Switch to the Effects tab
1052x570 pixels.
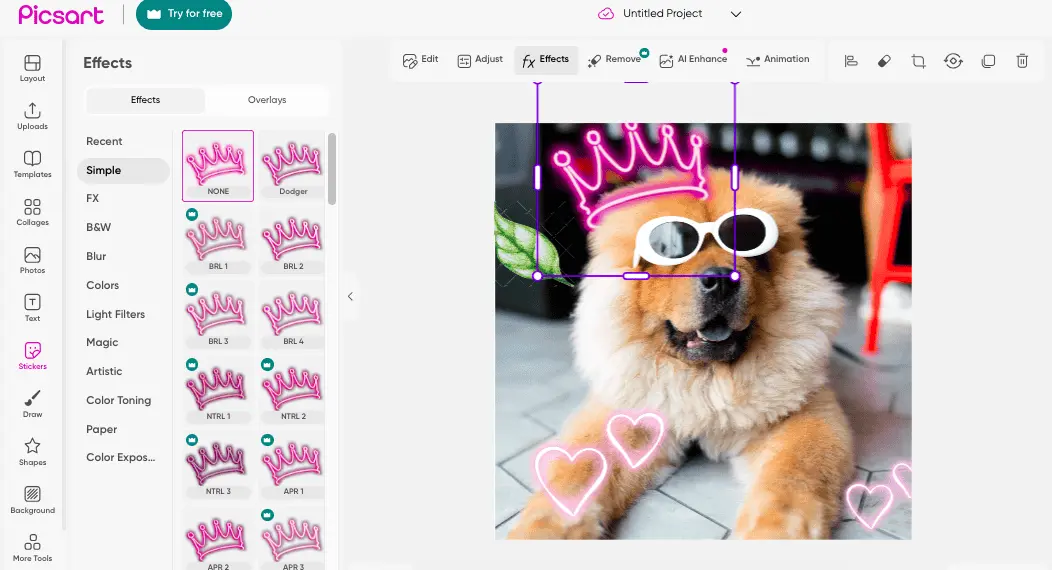(x=146, y=100)
